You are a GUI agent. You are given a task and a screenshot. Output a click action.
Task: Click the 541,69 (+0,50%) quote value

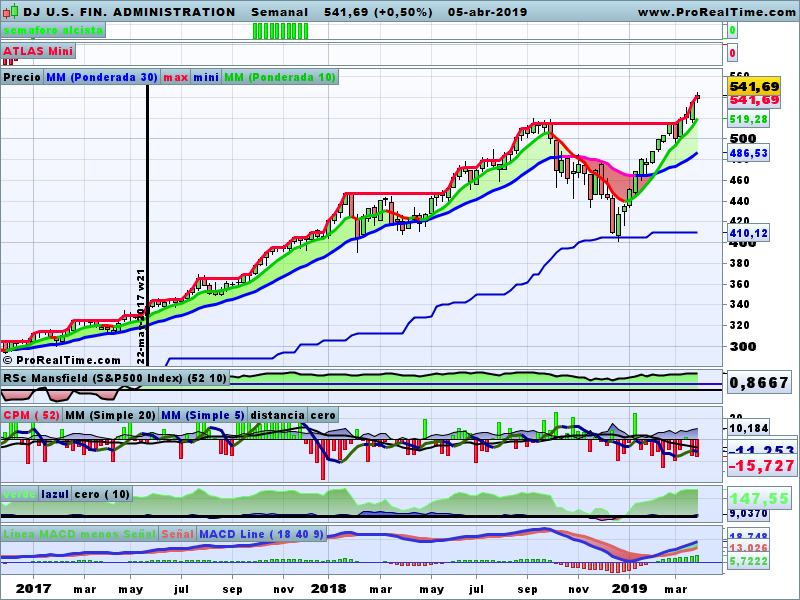378,12
